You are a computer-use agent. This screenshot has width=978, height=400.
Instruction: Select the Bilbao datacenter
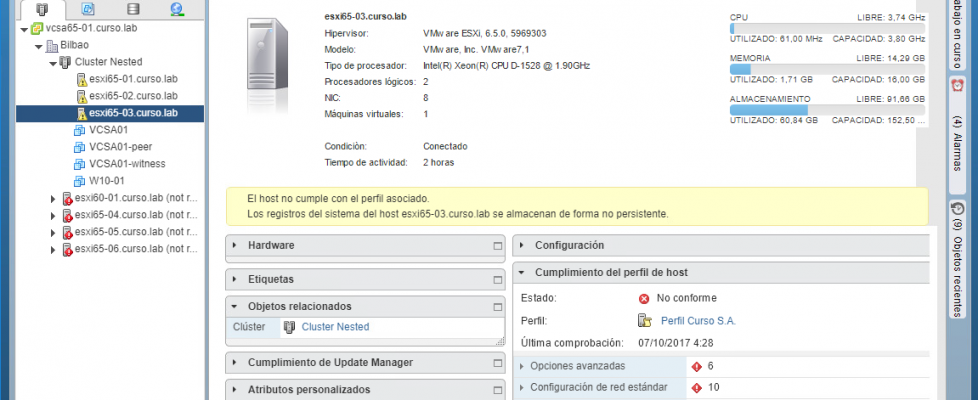[x=74, y=46]
